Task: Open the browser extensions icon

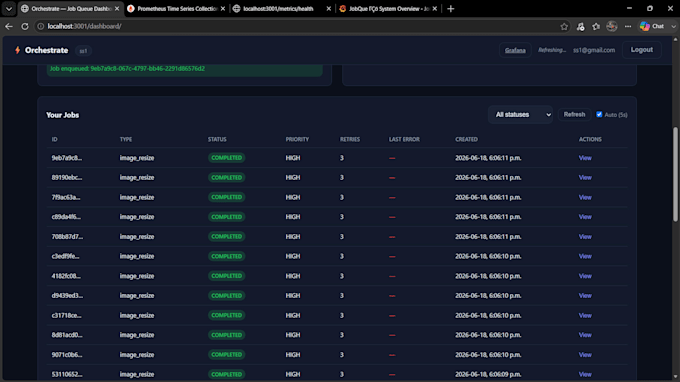Action: tap(580, 26)
